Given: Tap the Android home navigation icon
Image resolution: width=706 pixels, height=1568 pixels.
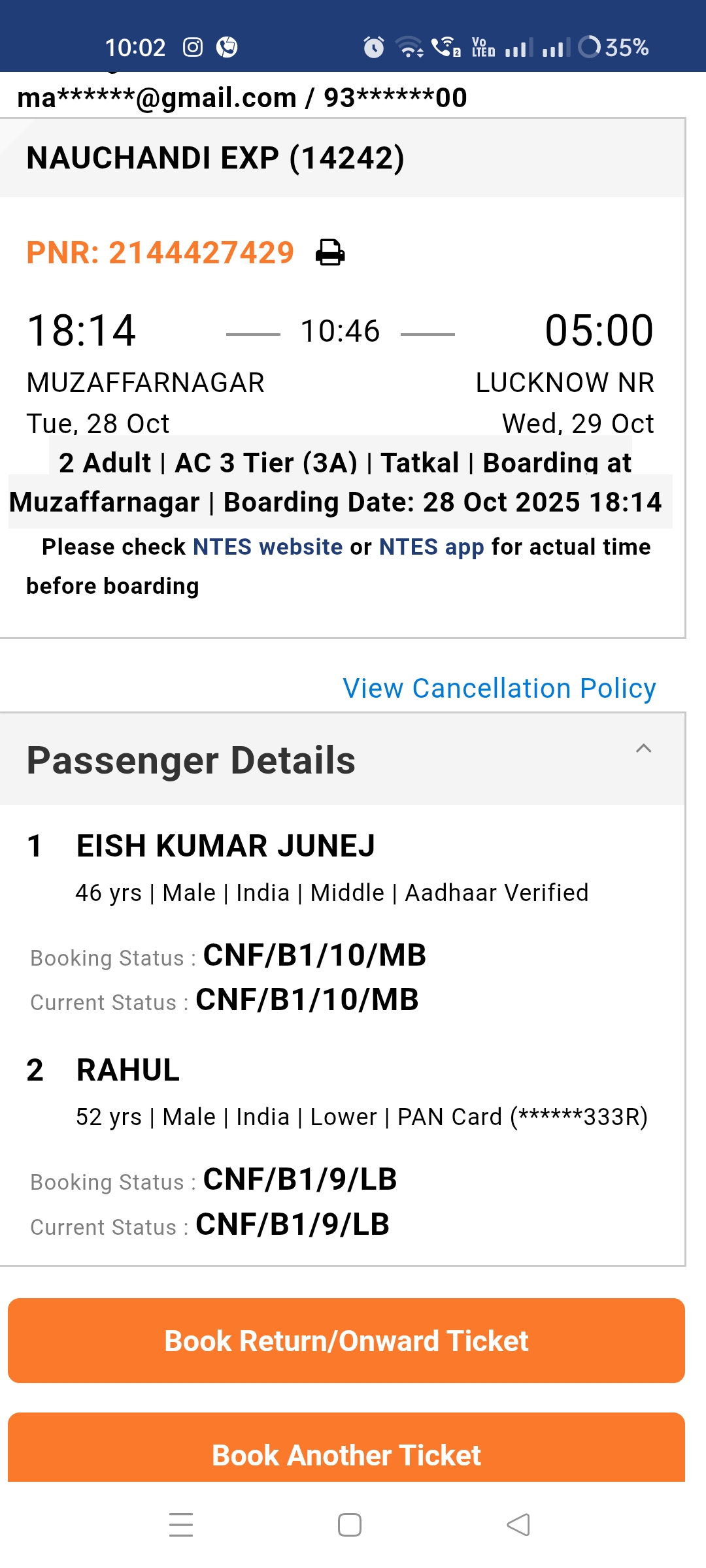Looking at the screenshot, I should click(350, 1525).
